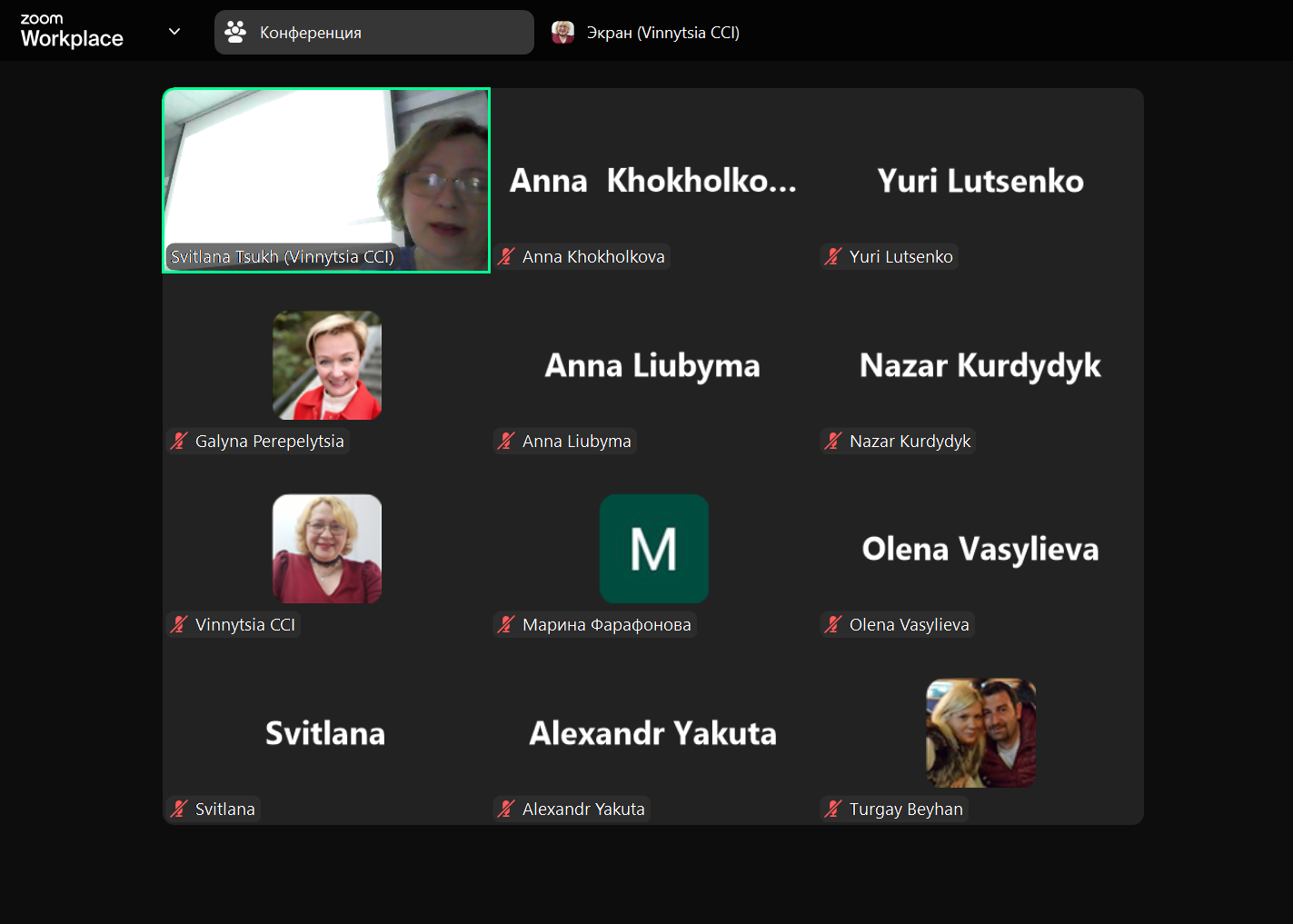
Task: Click muted mic icon for Yuri Lutsenko
Action: pos(833,257)
